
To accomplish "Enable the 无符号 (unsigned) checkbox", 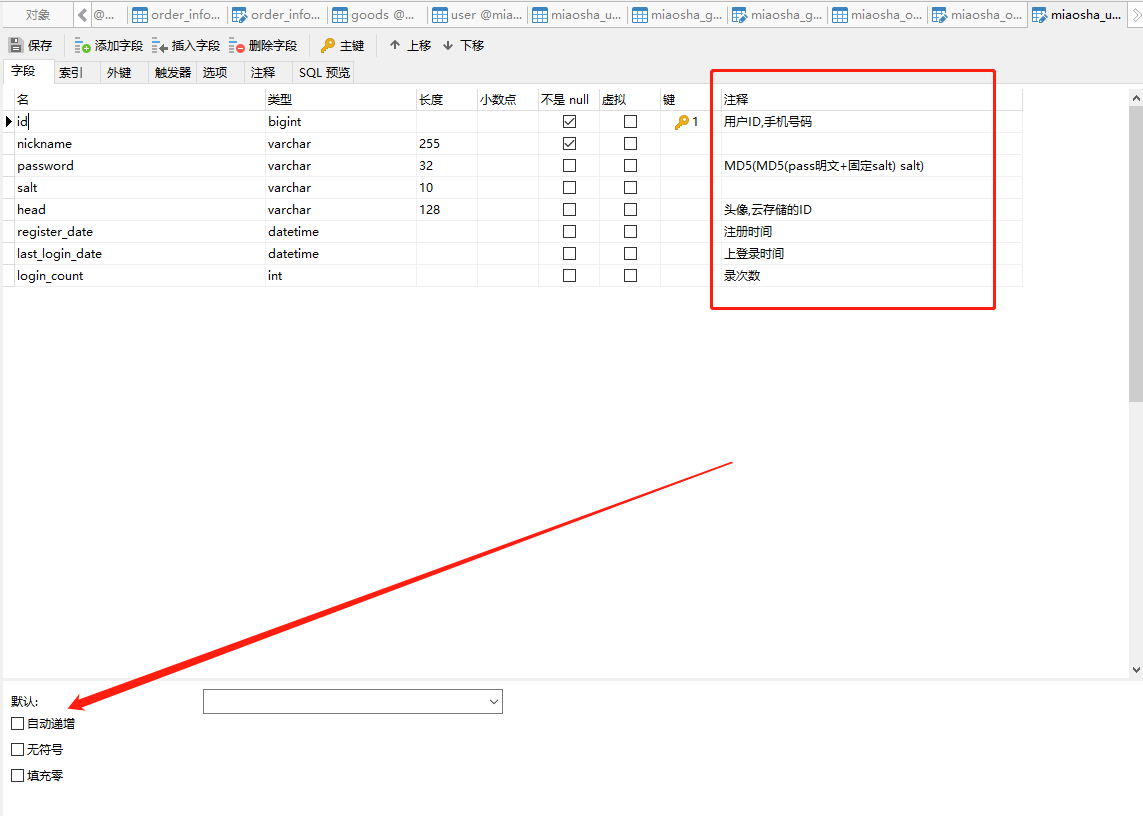I will [x=17, y=750].
